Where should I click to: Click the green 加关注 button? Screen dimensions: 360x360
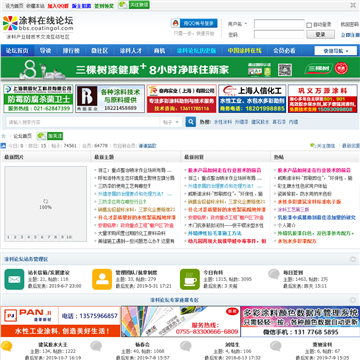55,136
